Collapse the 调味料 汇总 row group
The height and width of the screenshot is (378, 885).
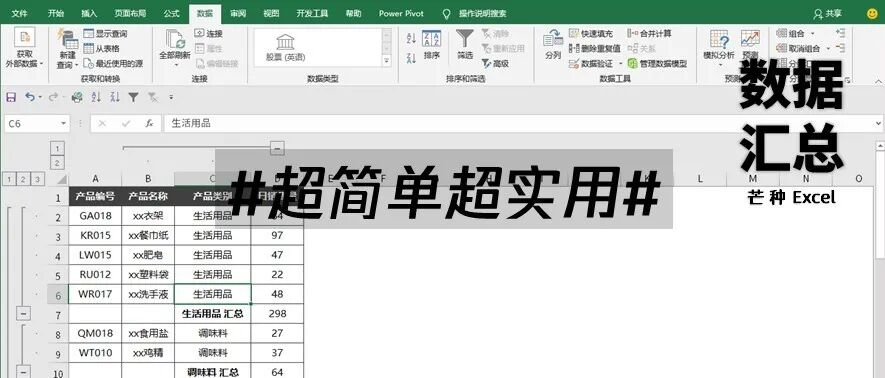click(x=24, y=372)
